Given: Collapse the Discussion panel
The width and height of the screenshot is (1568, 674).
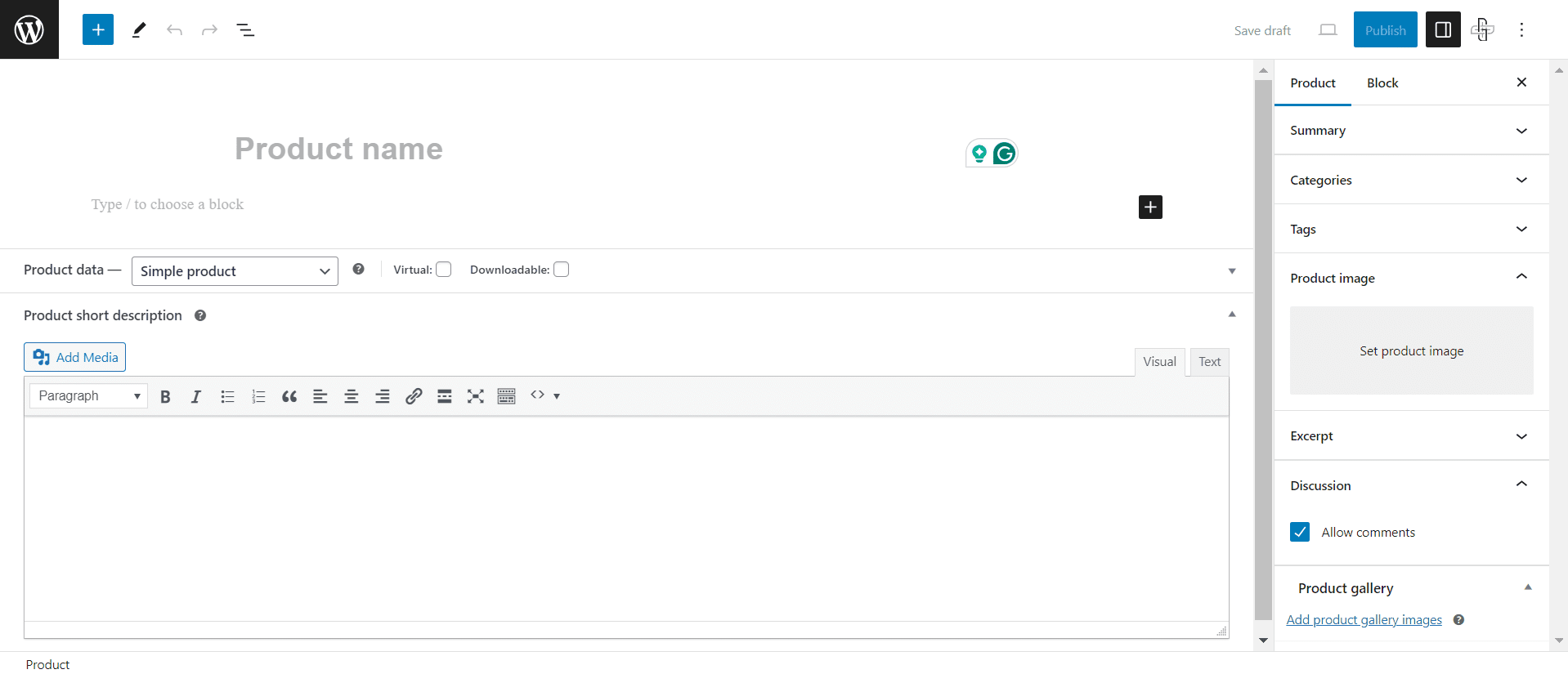Looking at the screenshot, I should pos(1412,485).
